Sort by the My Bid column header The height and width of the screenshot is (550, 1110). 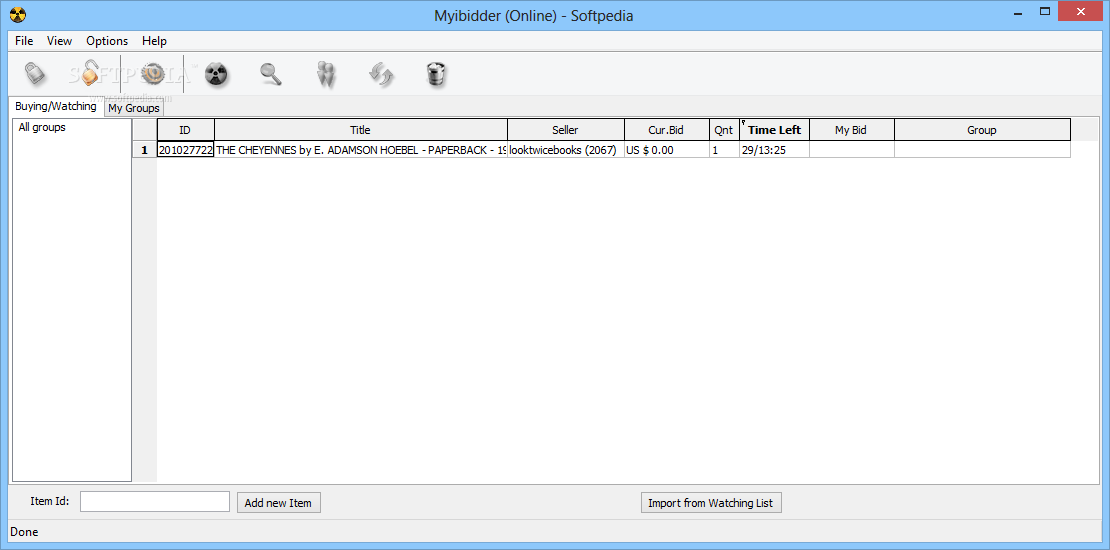tap(852, 130)
